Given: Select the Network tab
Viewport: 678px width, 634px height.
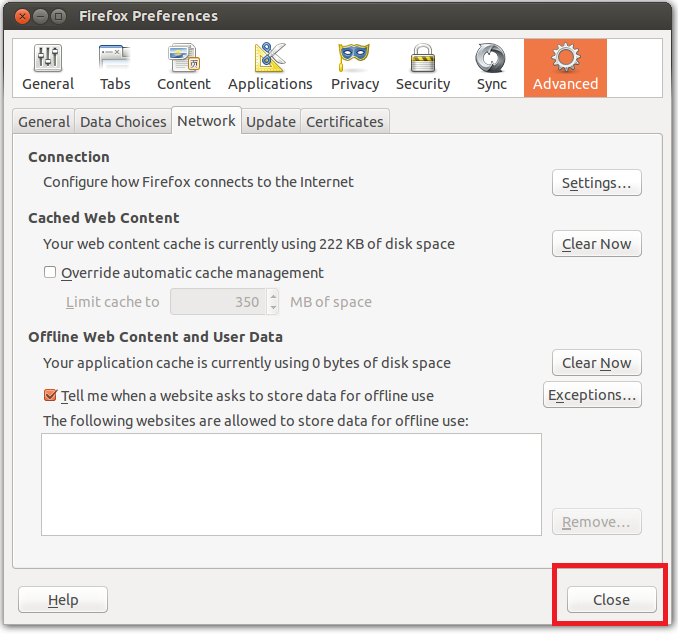Looking at the screenshot, I should point(206,121).
